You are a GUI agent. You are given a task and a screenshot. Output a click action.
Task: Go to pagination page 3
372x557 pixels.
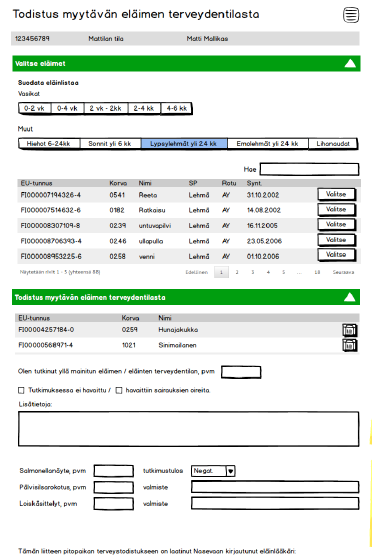coord(253,272)
